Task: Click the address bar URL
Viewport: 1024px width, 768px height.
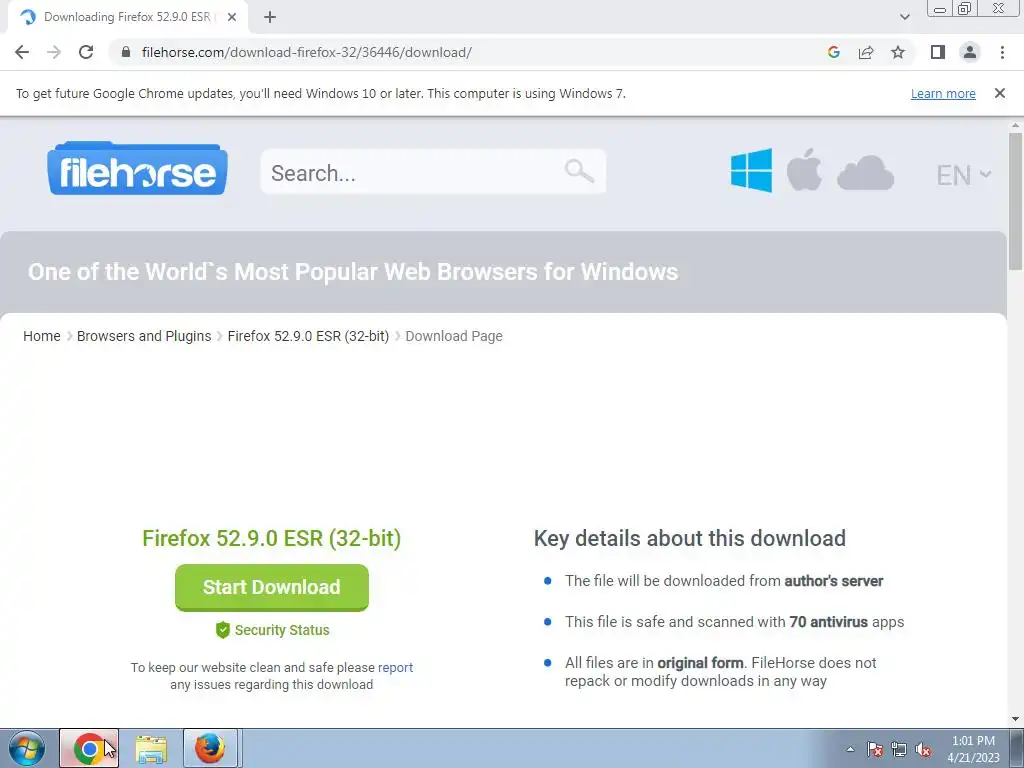Action: click(306, 52)
